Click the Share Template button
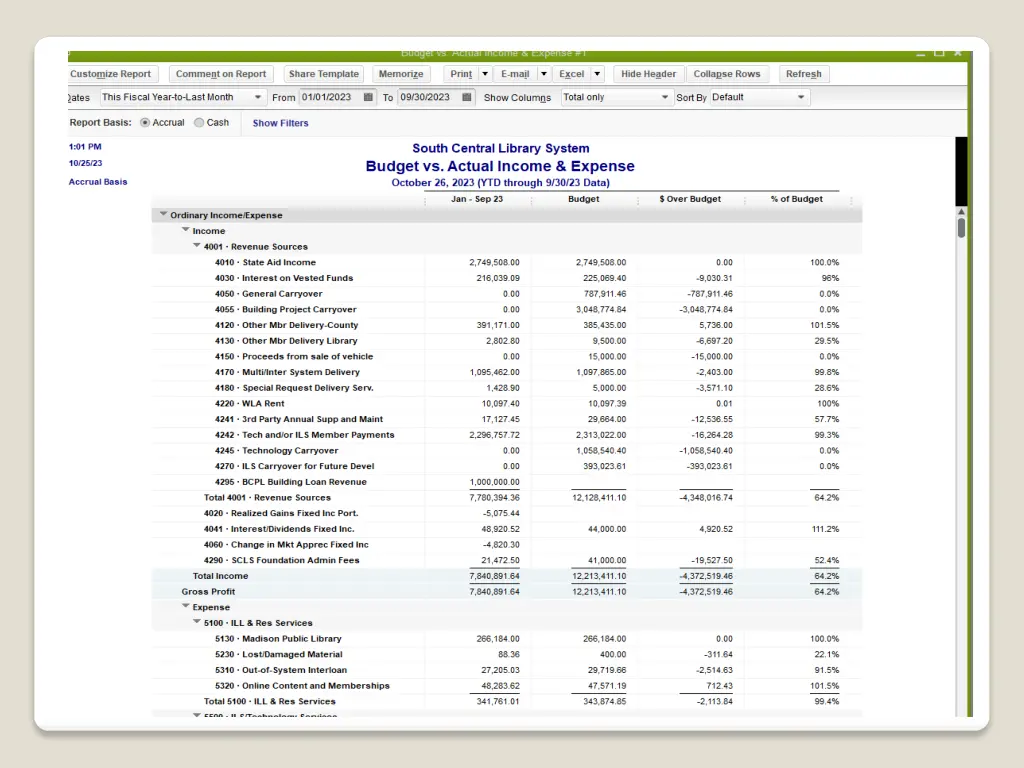The height and width of the screenshot is (768, 1024). [x=324, y=74]
